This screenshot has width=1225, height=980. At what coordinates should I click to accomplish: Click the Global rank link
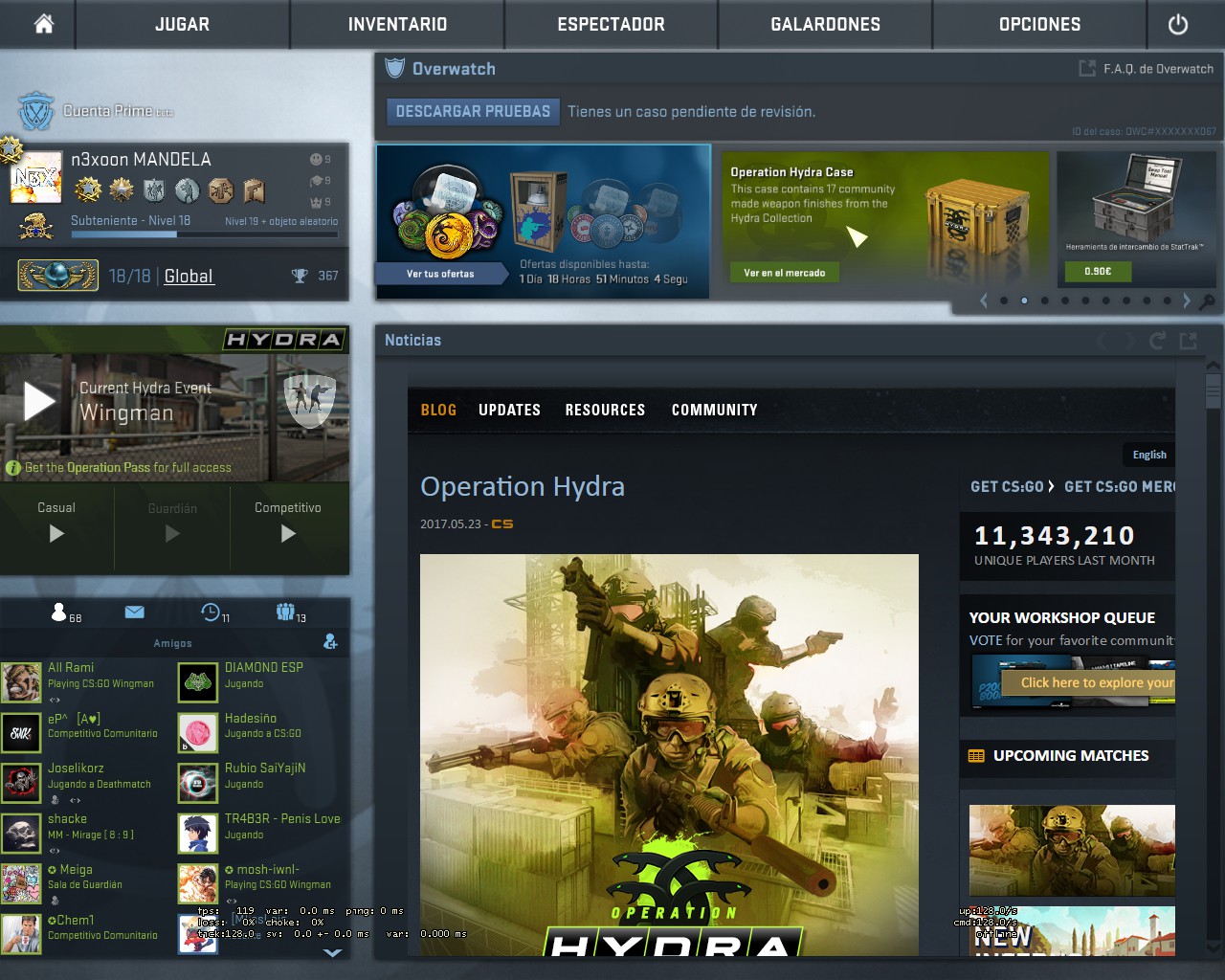point(189,276)
